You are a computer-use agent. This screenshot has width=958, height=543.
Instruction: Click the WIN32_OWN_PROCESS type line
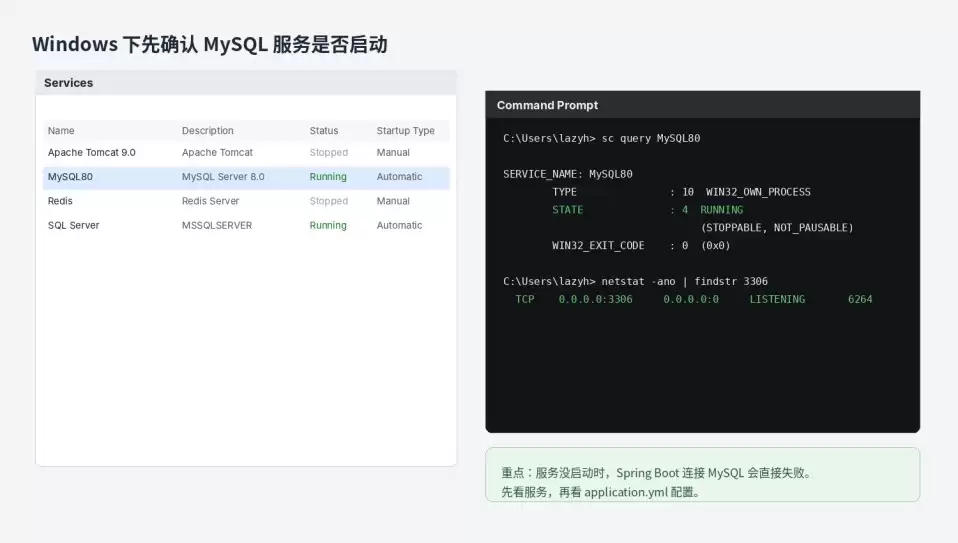[681, 192]
